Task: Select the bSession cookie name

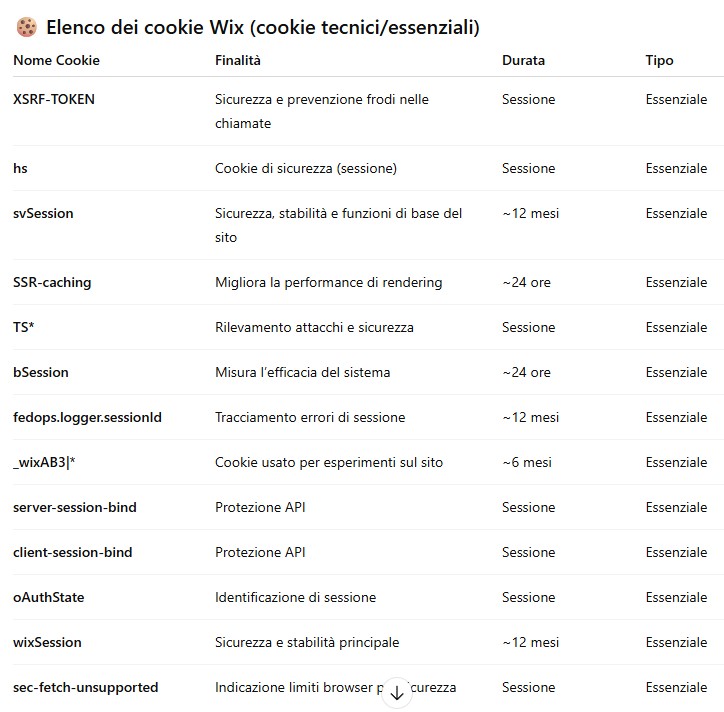Action: point(41,372)
